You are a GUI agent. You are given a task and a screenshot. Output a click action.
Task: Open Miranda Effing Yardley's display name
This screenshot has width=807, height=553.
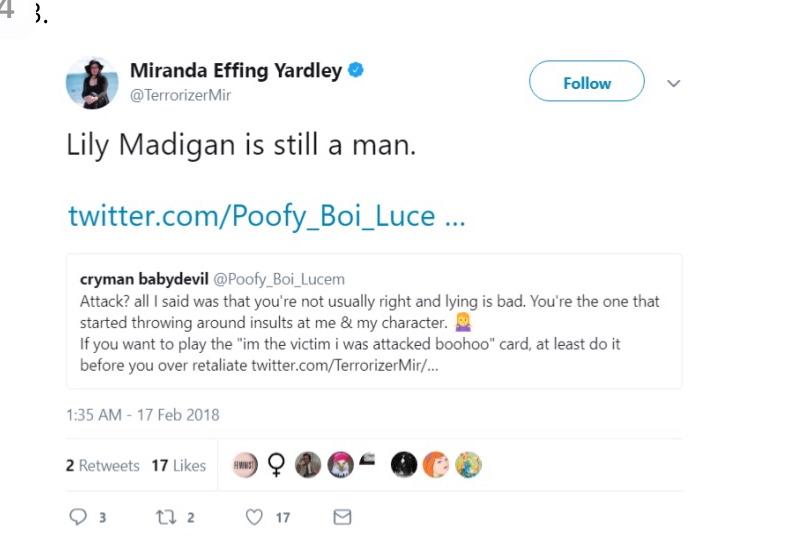[x=236, y=71]
